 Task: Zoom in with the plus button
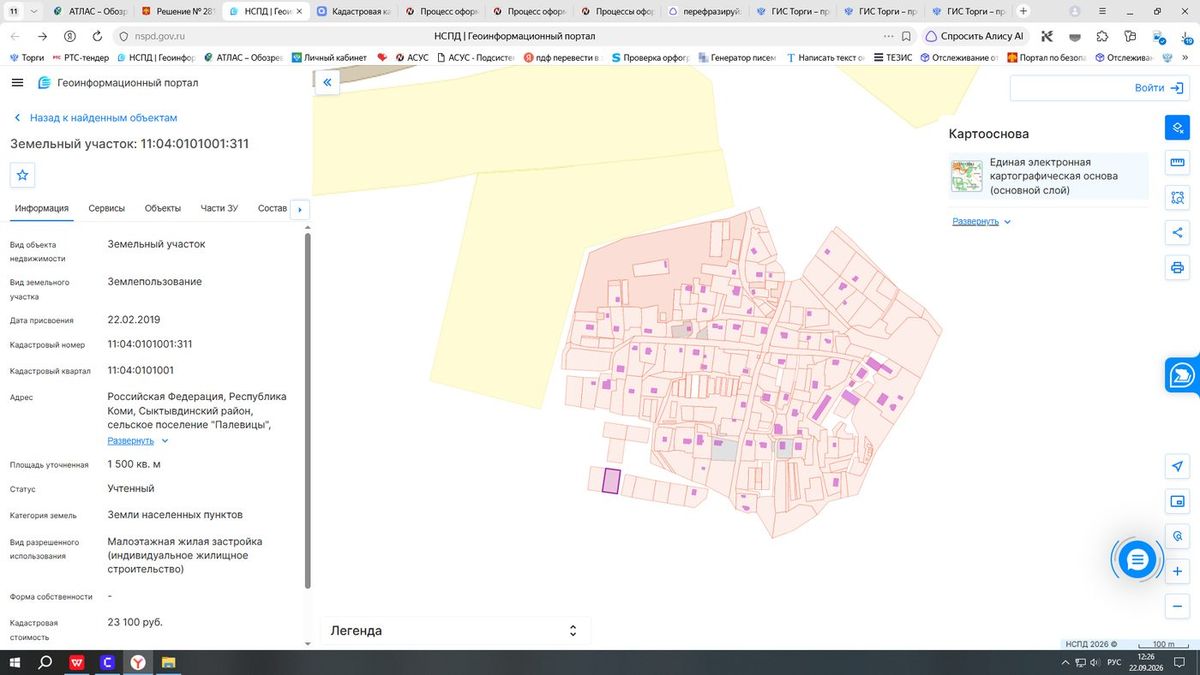pos(1177,572)
